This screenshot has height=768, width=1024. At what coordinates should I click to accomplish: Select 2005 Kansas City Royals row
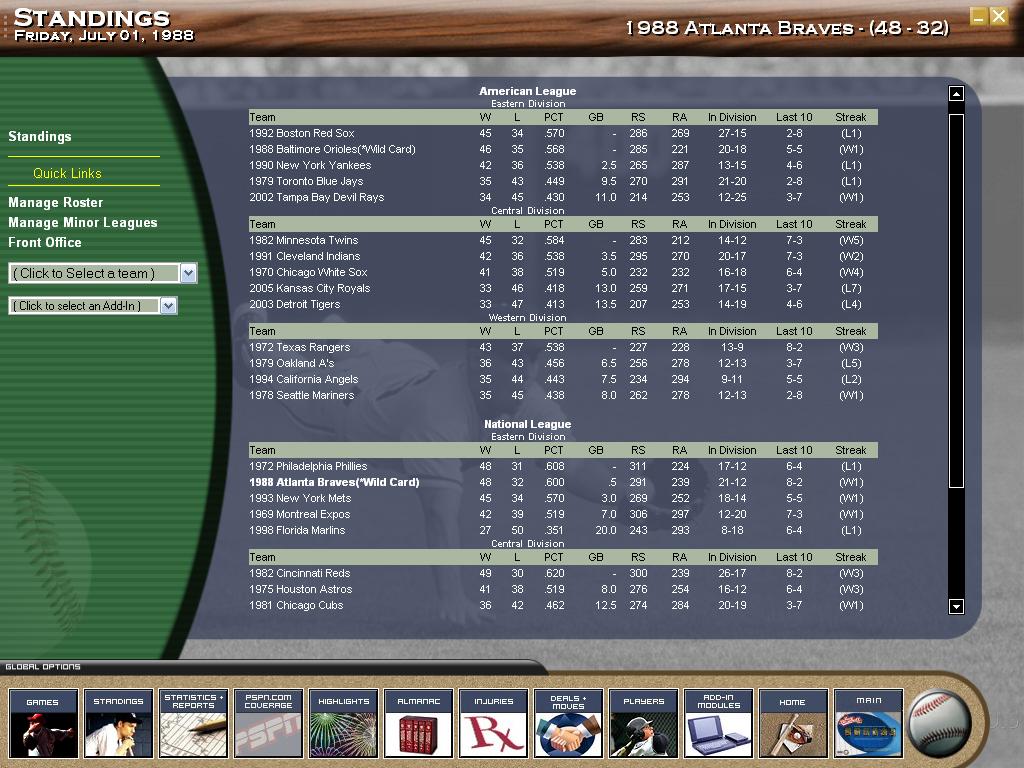[563, 288]
